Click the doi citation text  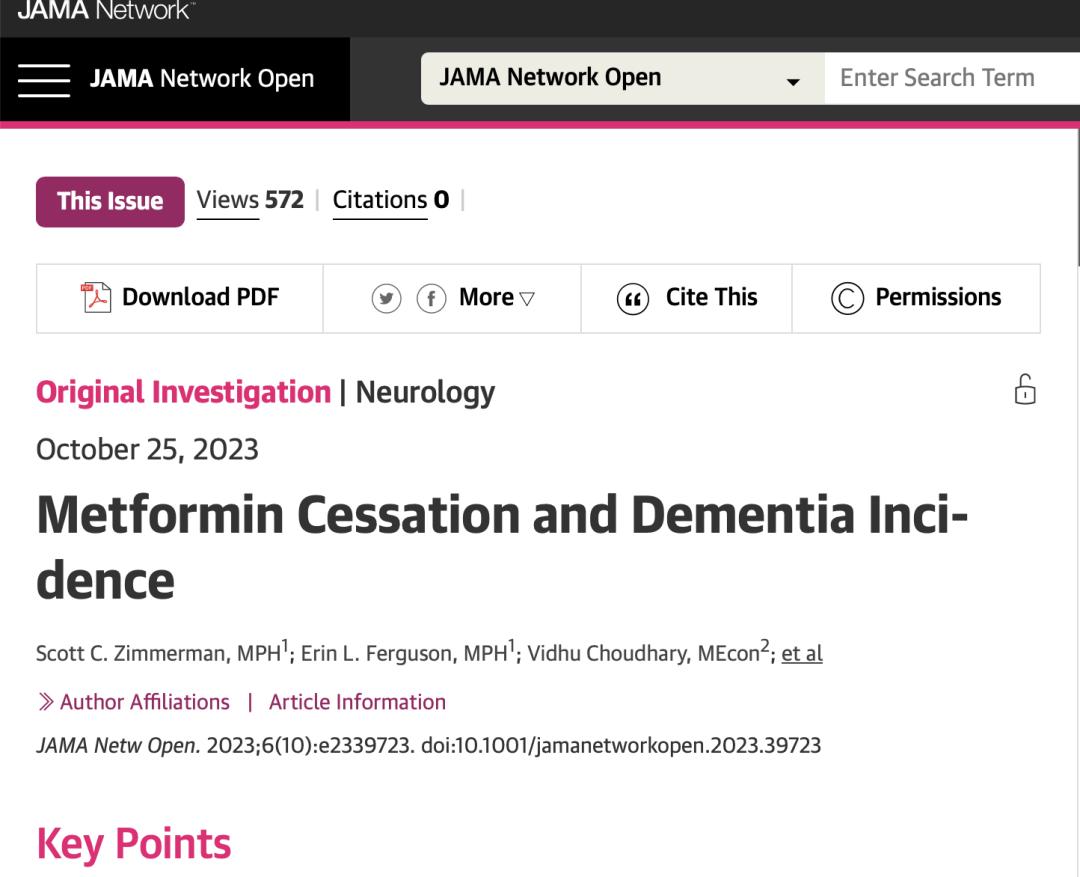click(621, 745)
